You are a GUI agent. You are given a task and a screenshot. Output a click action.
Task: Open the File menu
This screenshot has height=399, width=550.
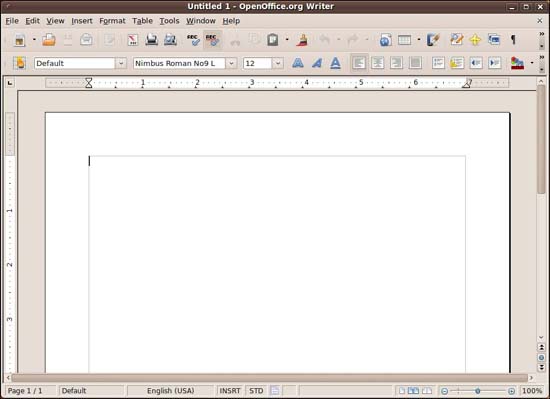pyautogui.click(x=12, y=21)
